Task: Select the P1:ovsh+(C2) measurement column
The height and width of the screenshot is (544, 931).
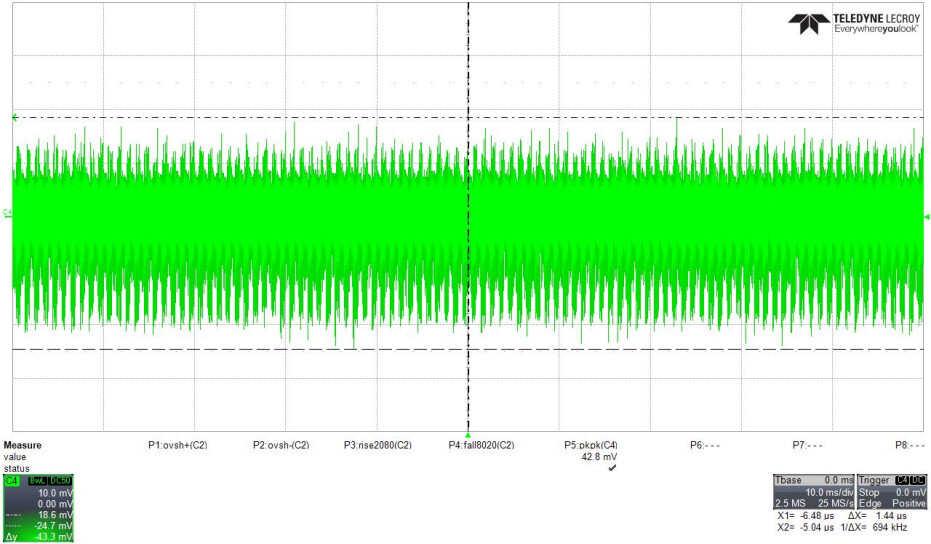Action: (x=178, y=445)
